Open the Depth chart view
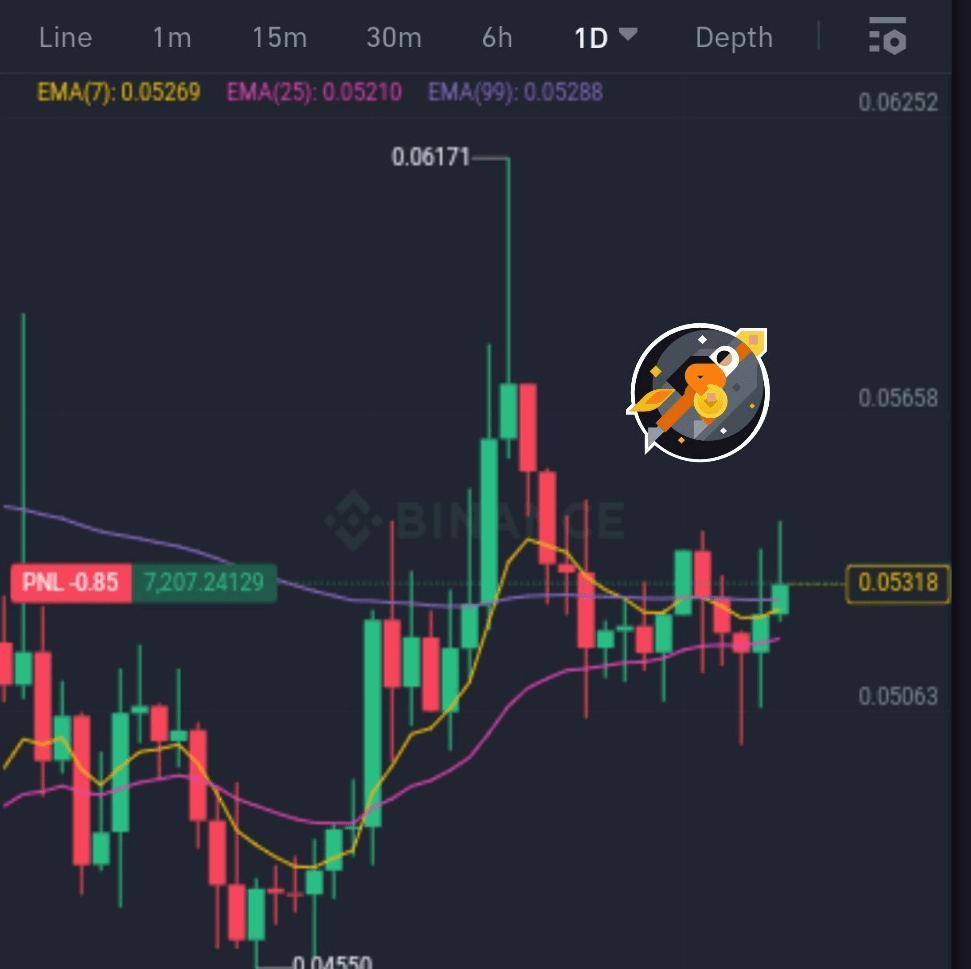 [734, 38]
